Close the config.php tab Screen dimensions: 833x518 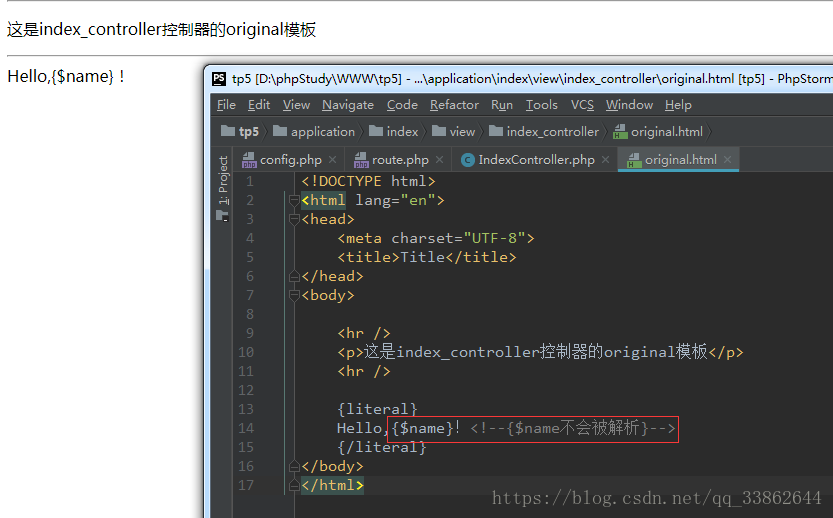point(333,159)
